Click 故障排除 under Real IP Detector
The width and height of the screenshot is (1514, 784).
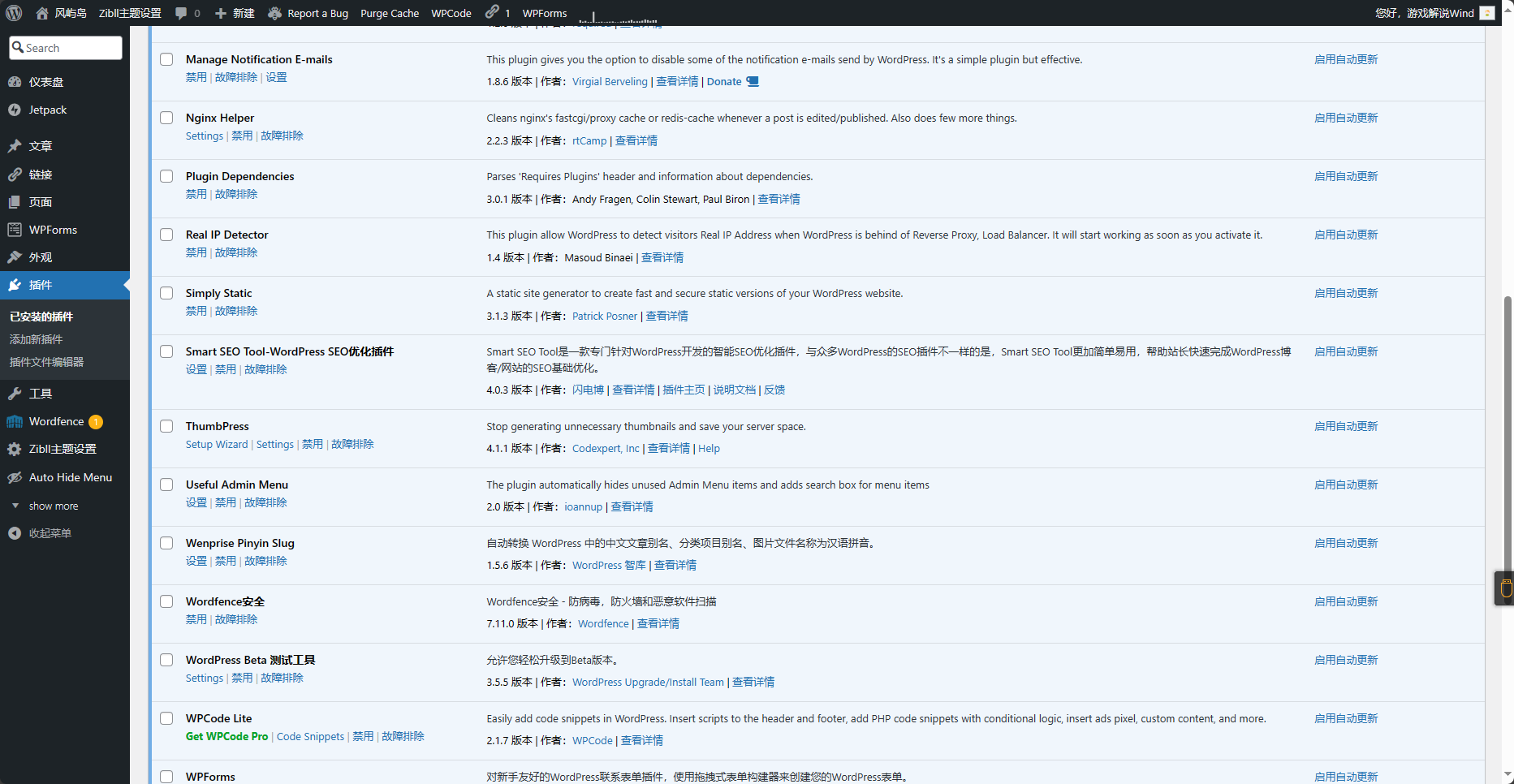[236, 252]
